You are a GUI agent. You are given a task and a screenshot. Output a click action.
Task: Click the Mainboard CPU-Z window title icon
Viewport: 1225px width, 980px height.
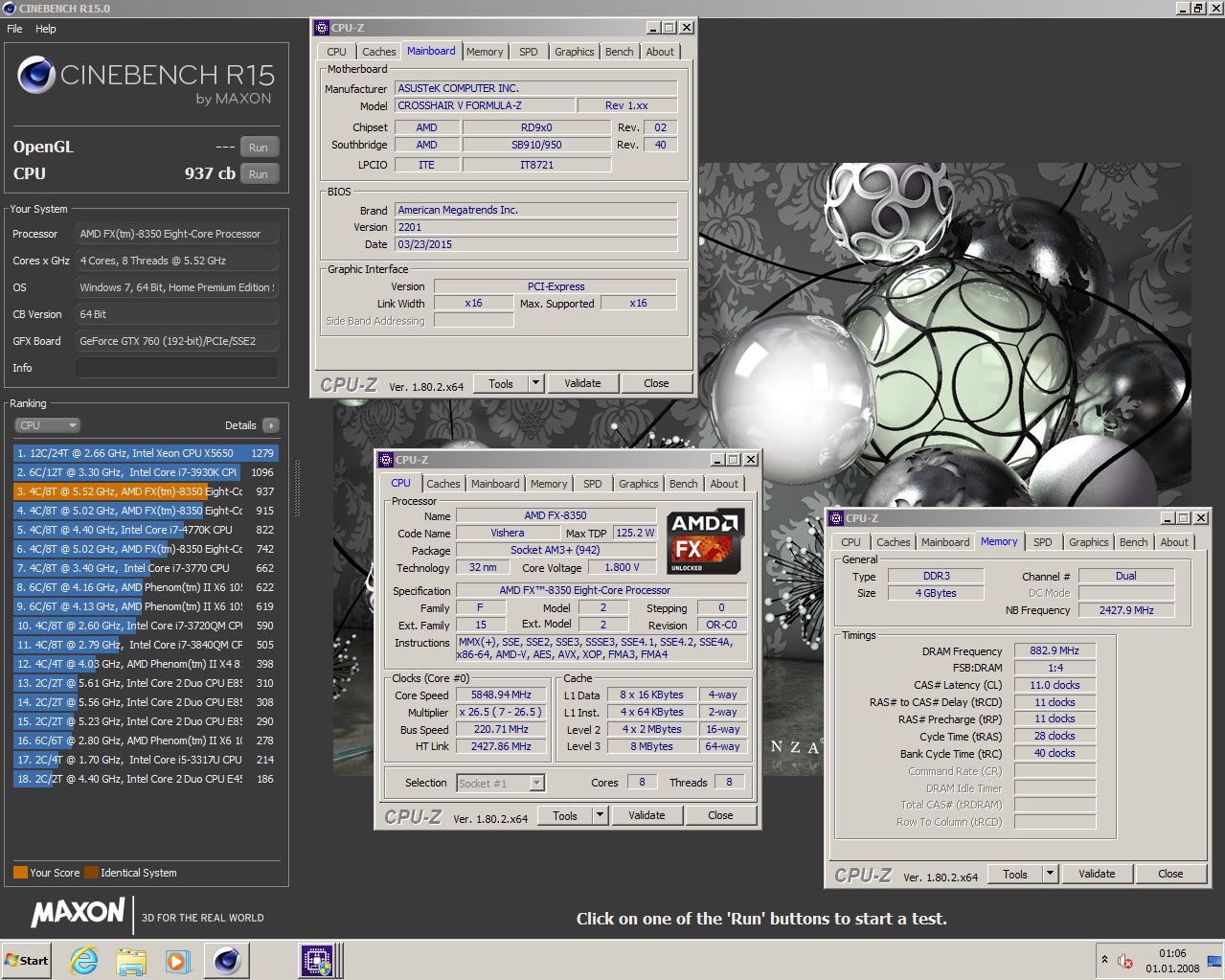pos(322,28)
